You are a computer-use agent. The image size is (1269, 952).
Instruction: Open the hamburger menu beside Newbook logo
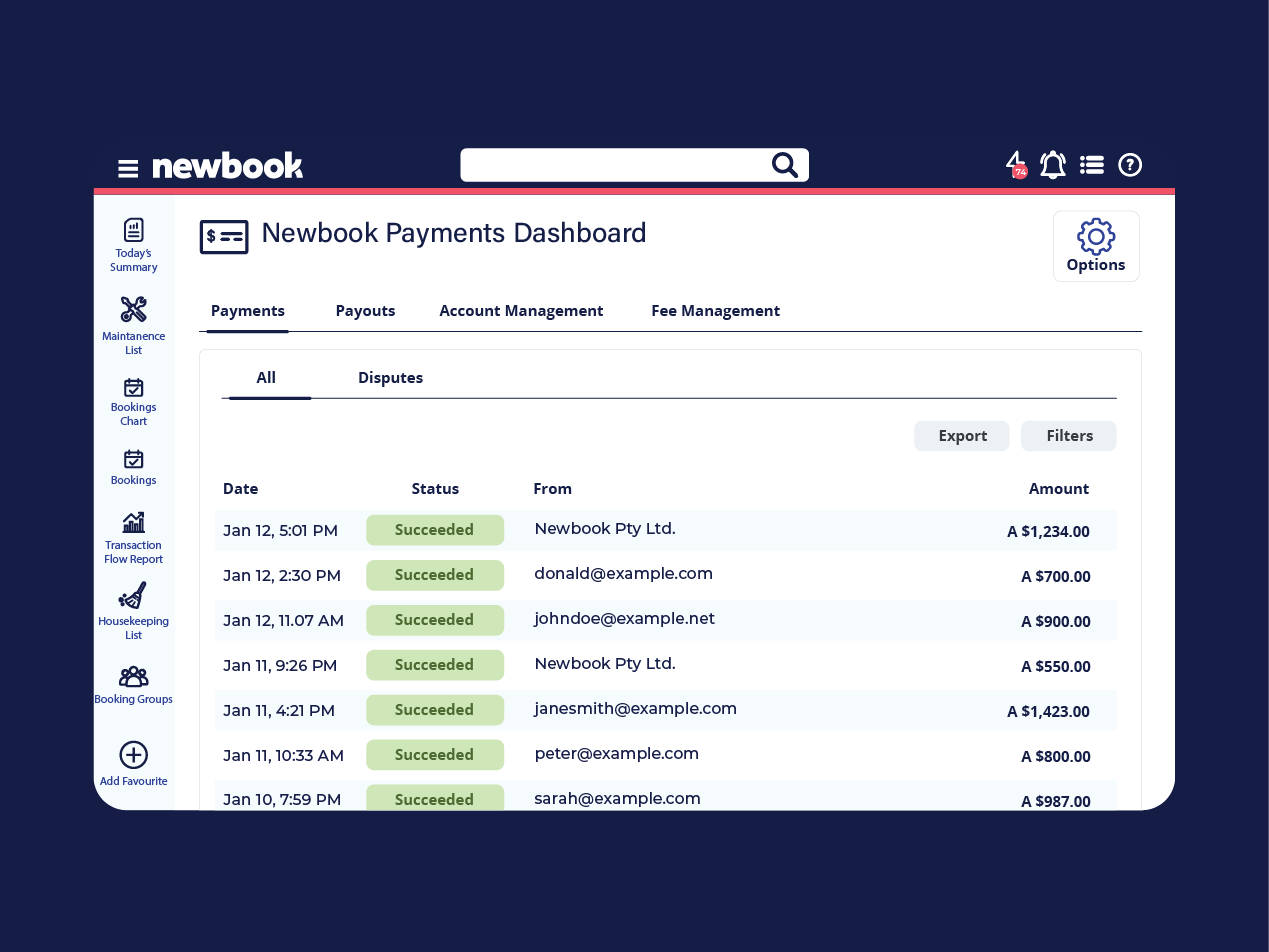[128, 168]
